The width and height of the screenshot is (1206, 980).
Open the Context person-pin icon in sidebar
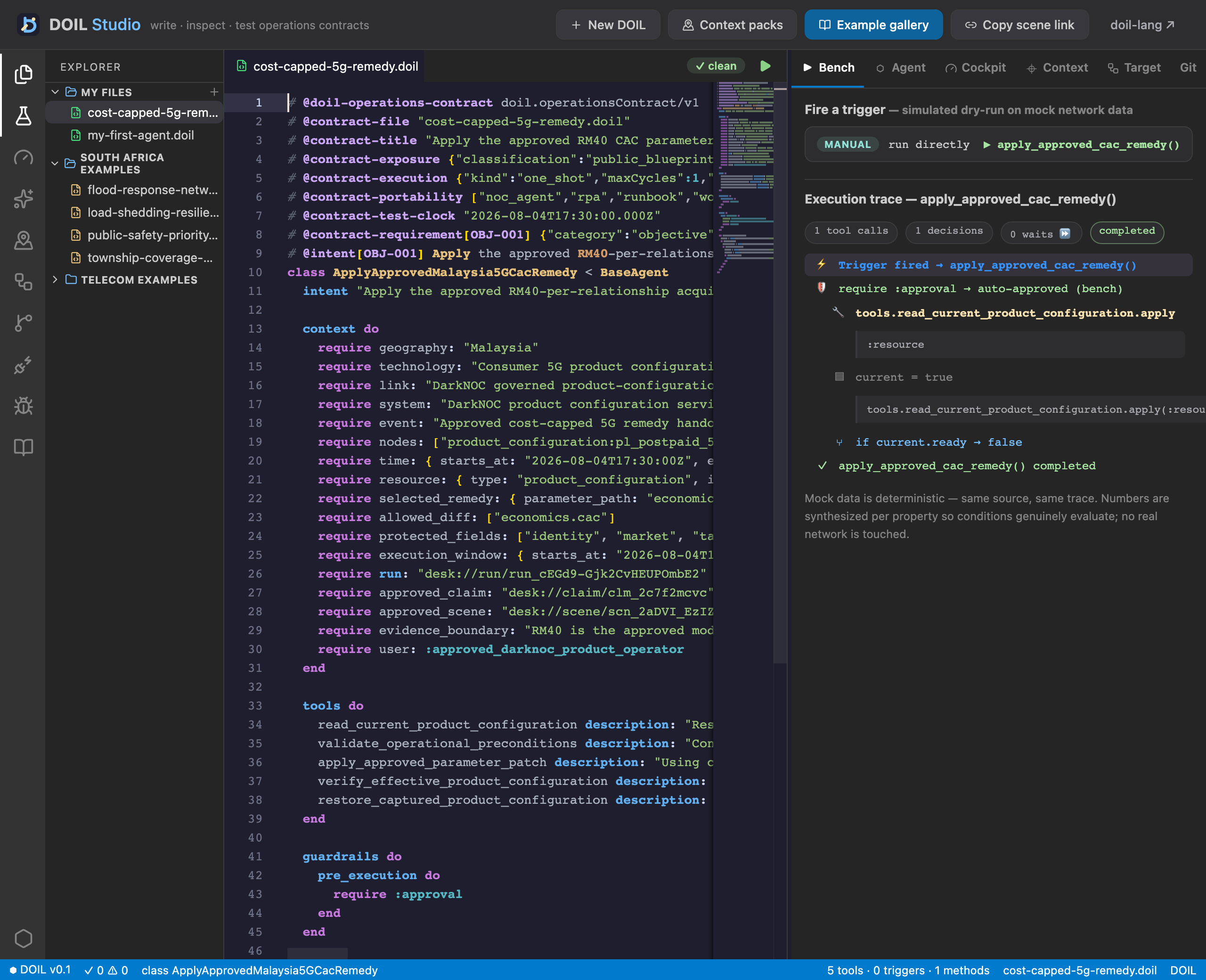pyautogui.click(x=23, y=240)
